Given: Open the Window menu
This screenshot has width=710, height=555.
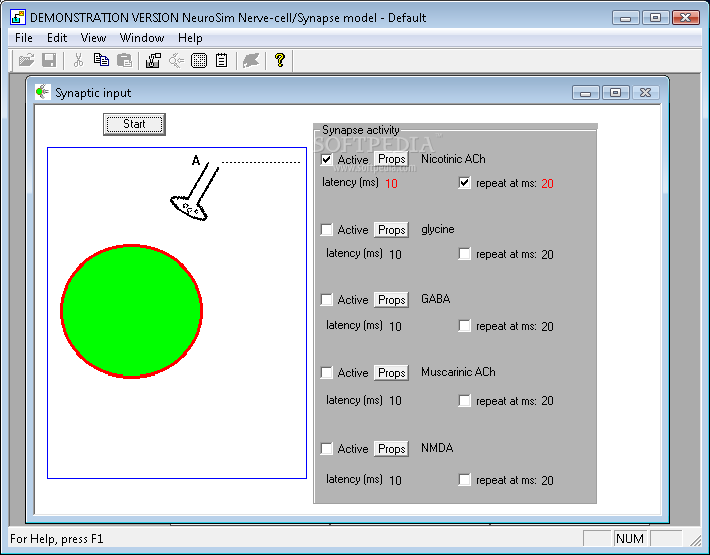Looking at the screenshot, I should (x=142, y=38).
